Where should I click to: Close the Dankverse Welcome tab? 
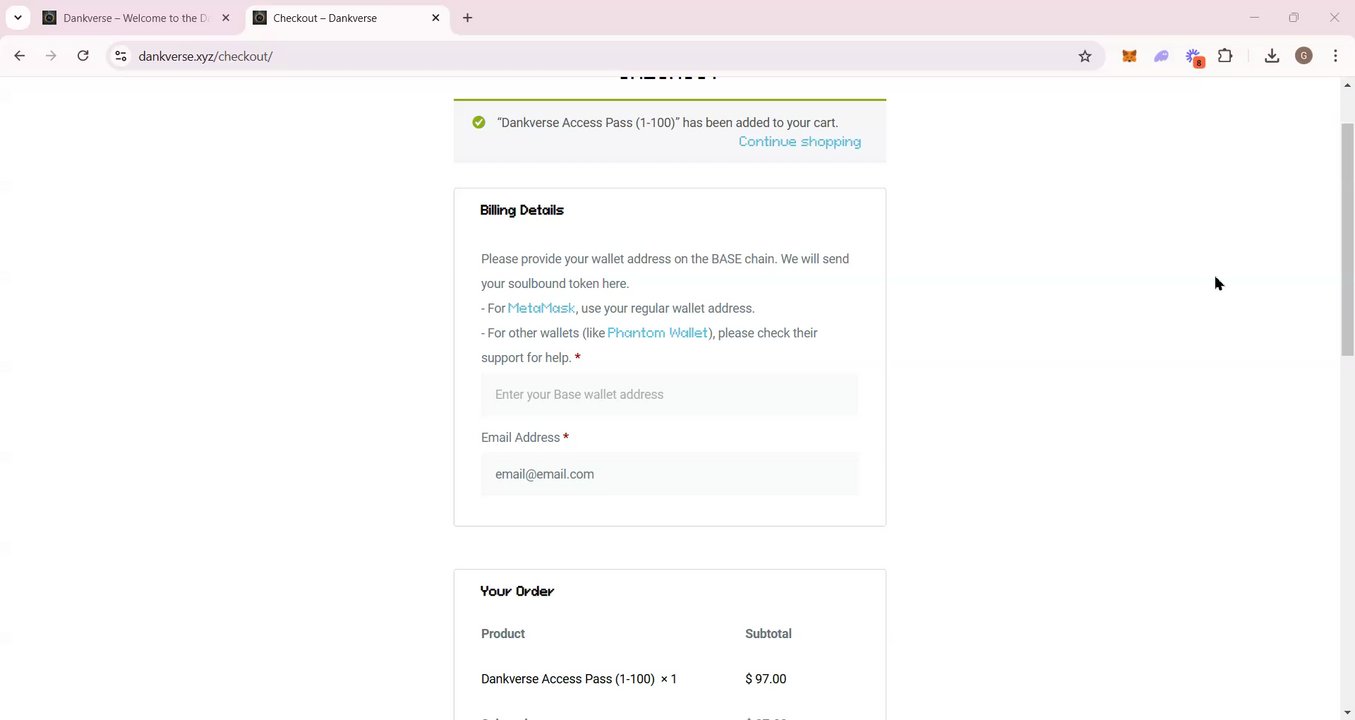[225, 18]
